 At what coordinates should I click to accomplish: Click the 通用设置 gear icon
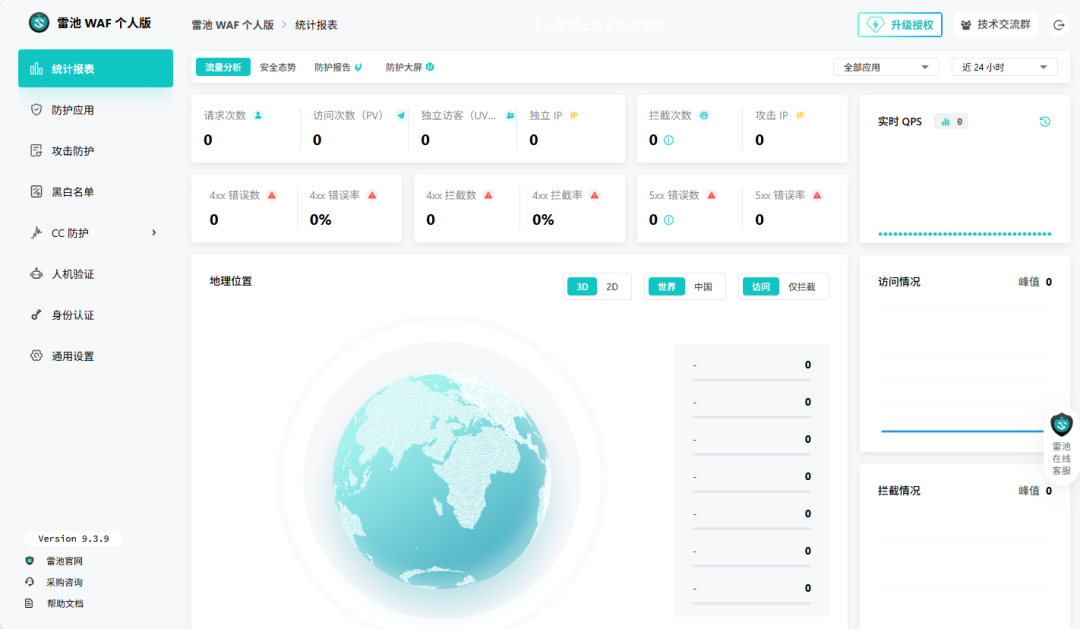point(37,355)
